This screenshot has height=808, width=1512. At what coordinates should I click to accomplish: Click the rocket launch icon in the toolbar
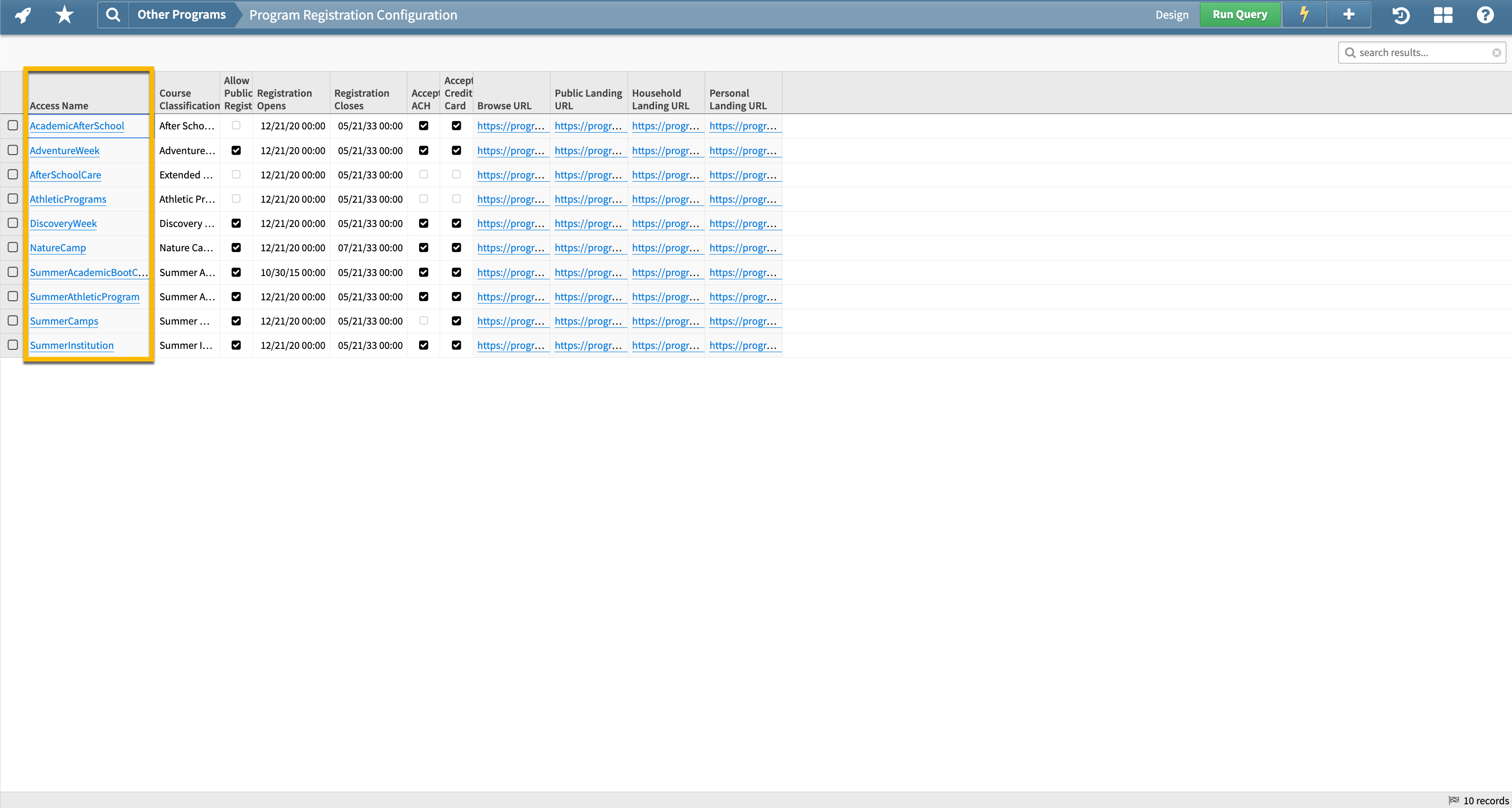21,14
